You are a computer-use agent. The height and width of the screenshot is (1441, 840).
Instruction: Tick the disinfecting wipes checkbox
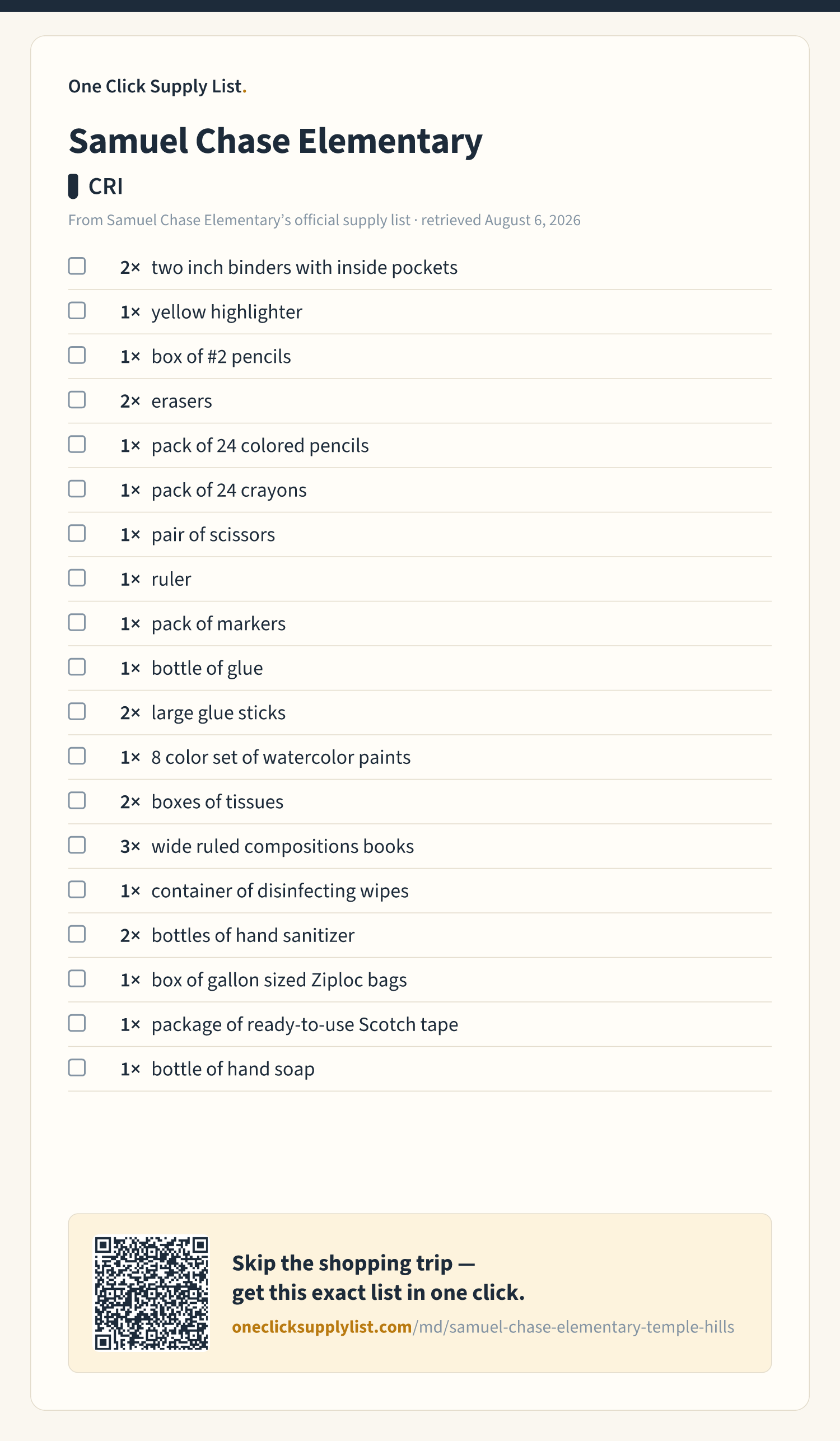pos(77,890)
